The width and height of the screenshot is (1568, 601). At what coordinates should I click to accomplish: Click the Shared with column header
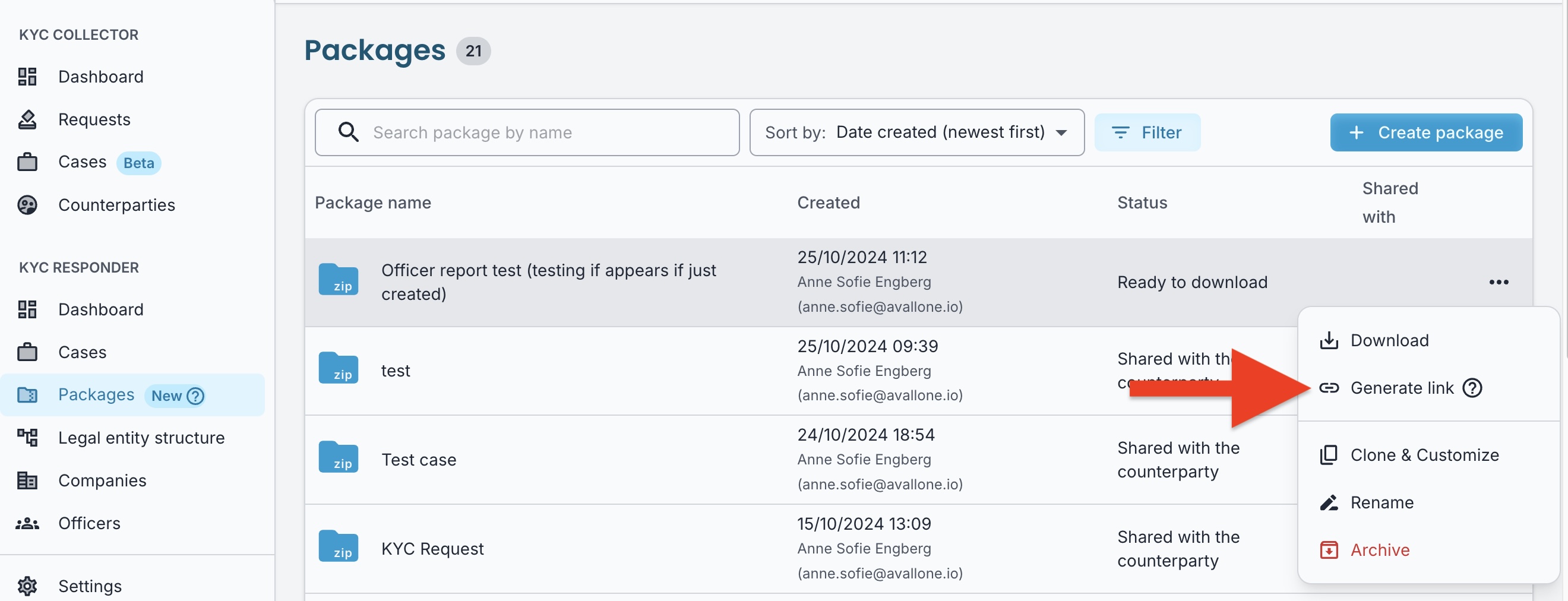pyautogui.click(x=1390, y=202)
